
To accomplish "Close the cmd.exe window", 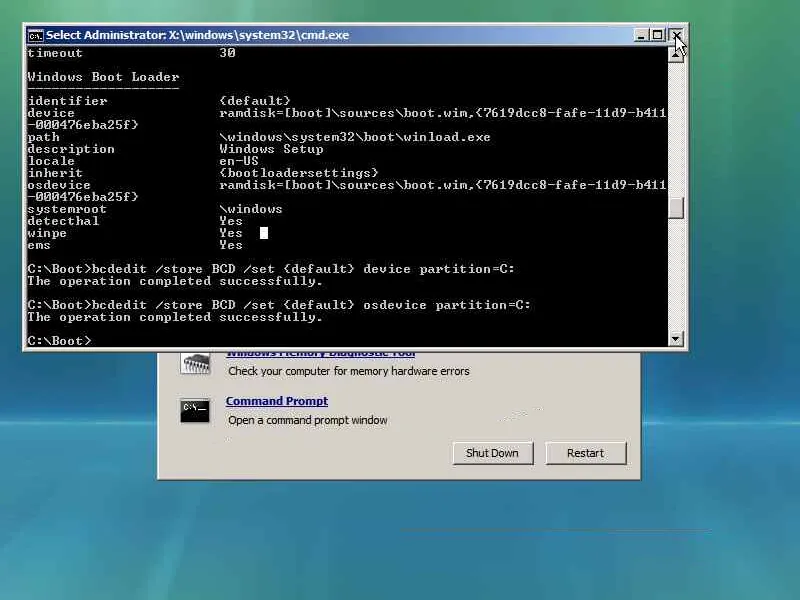I will [x=676, y=35].
